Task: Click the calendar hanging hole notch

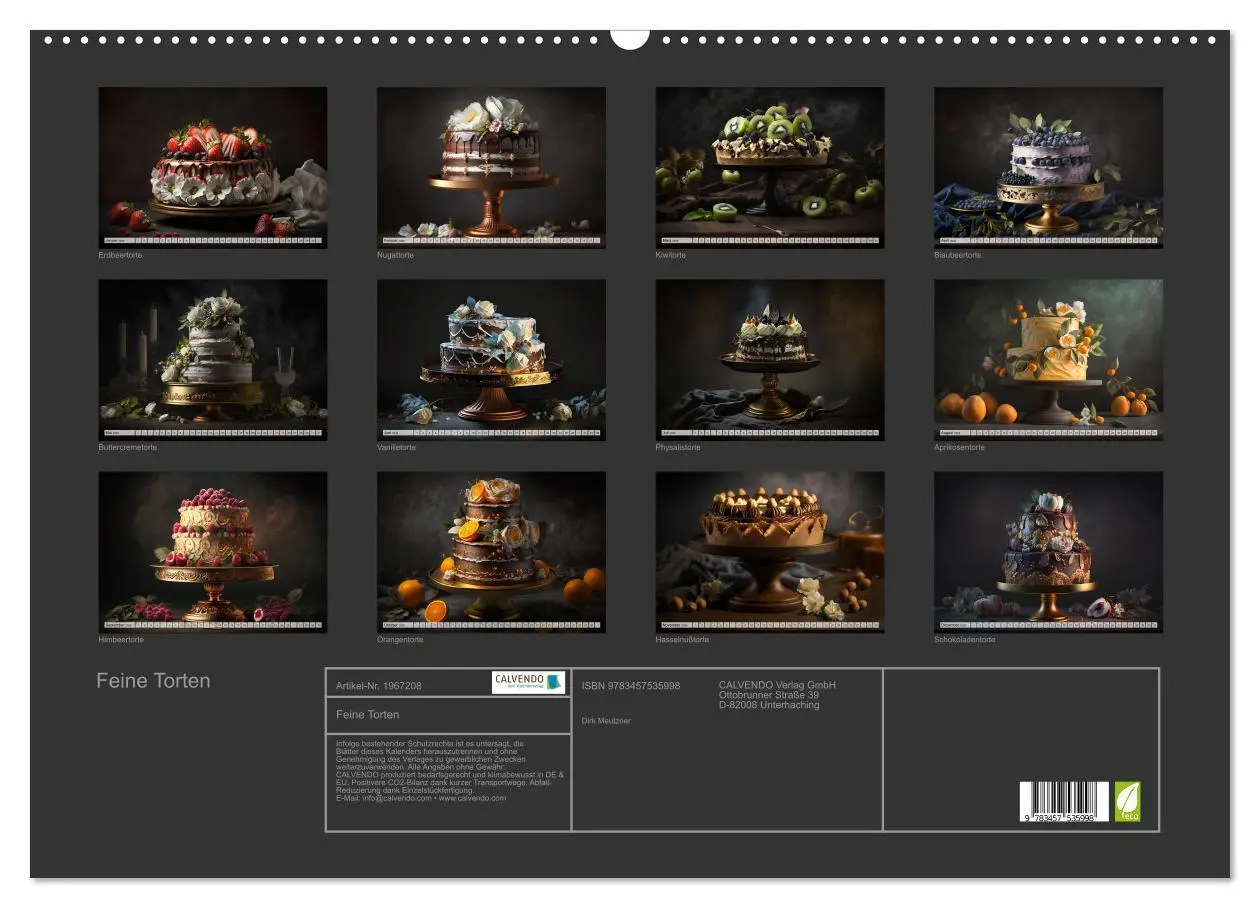Action: coord(630,38)
